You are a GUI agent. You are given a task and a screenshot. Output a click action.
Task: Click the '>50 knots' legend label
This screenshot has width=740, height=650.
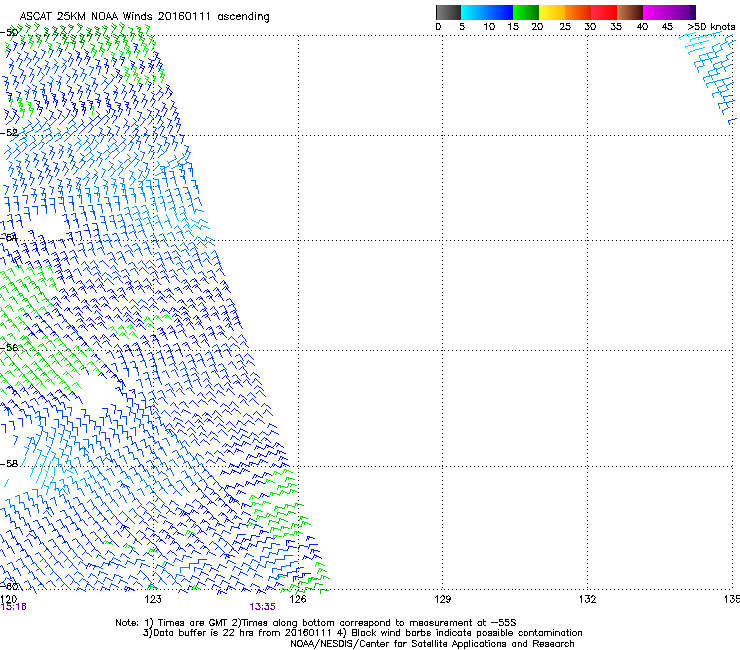coord(711,27)
